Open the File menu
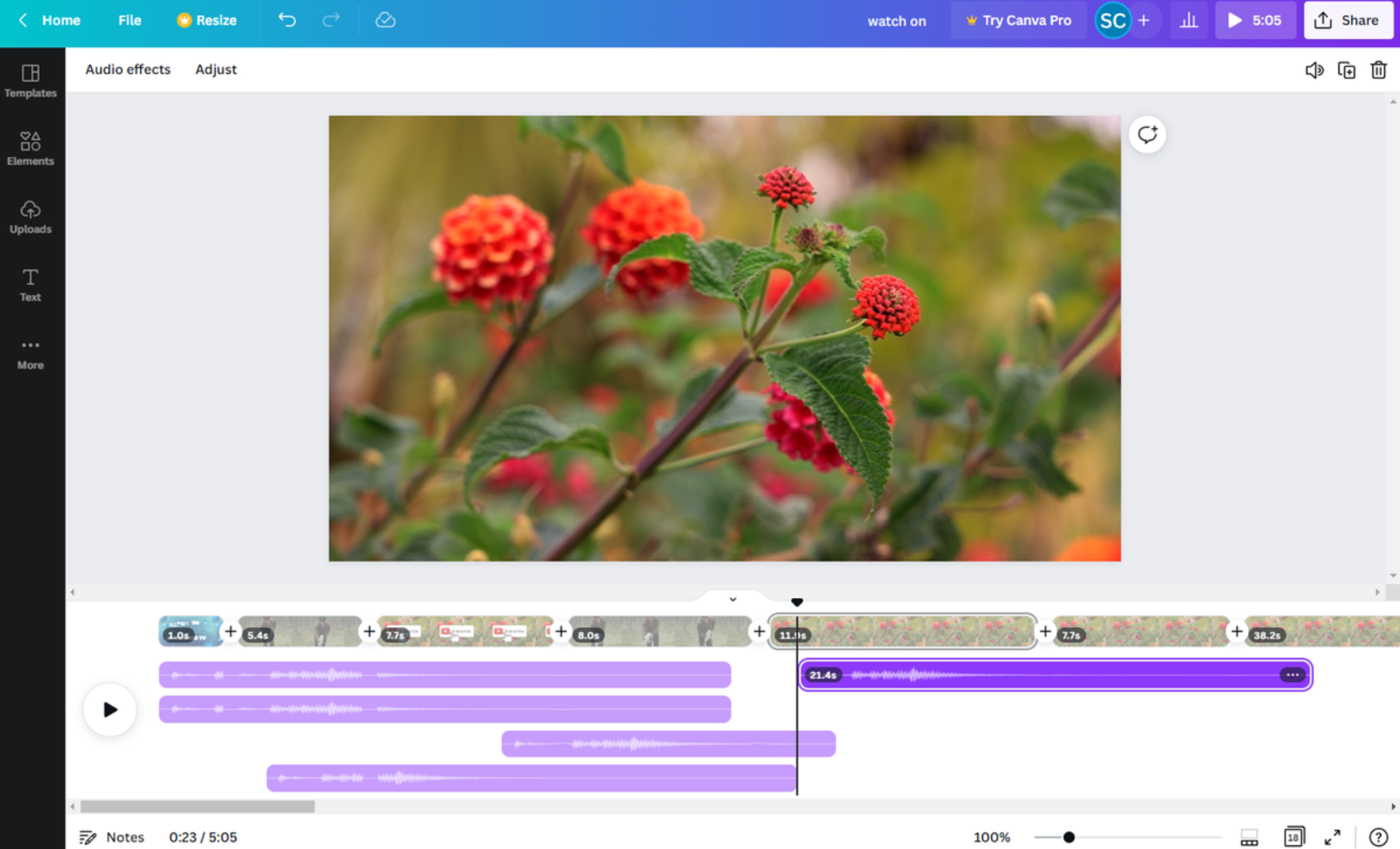The height and width of the screenshot is (849, 1400). [129, 20]
